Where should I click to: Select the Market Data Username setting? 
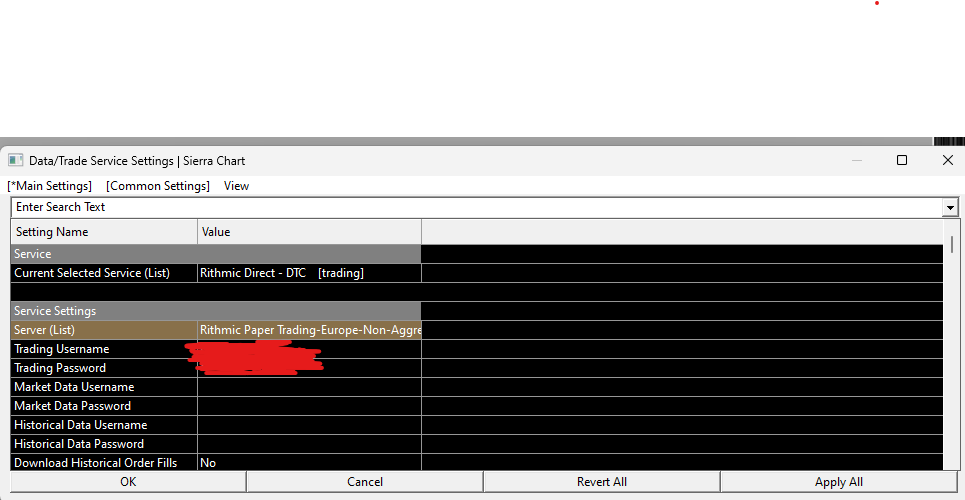click(105, 387)
